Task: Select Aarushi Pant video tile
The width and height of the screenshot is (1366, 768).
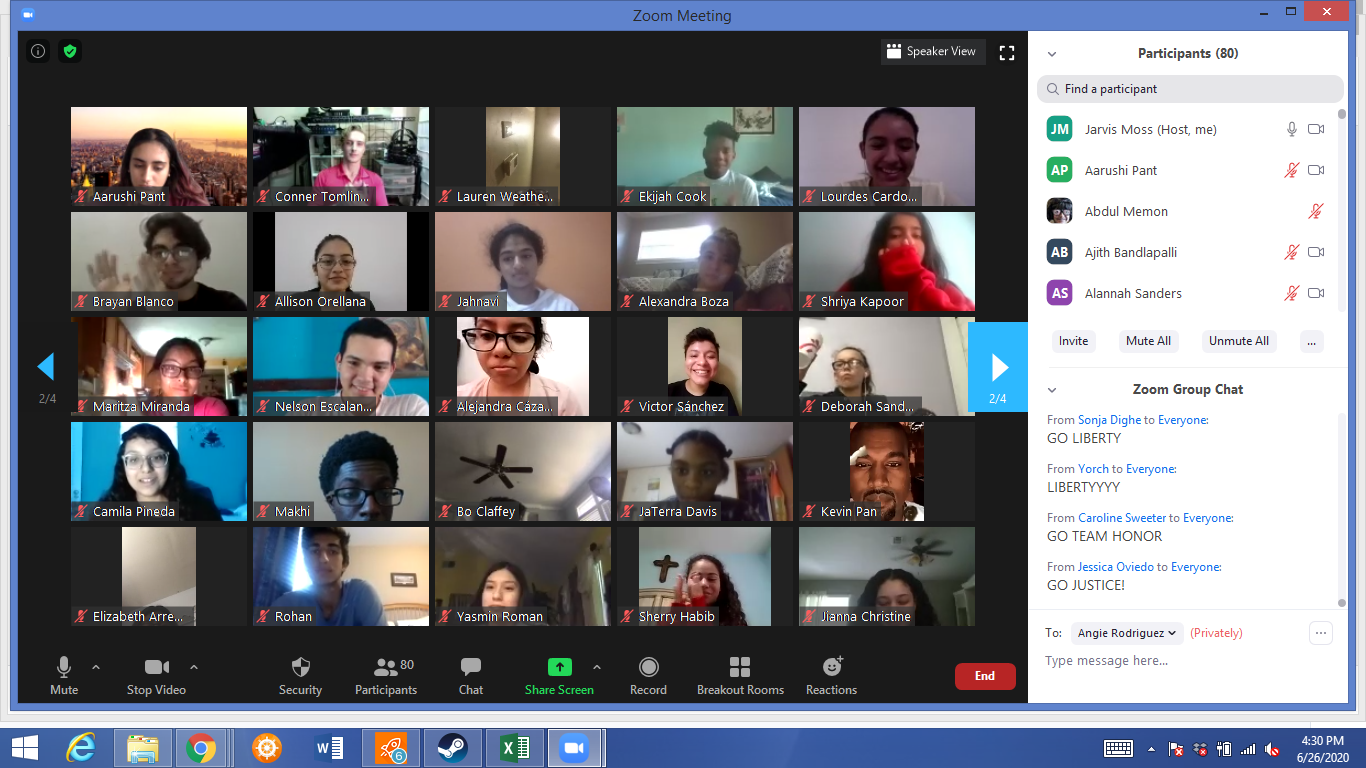Action: coord(159,156)
